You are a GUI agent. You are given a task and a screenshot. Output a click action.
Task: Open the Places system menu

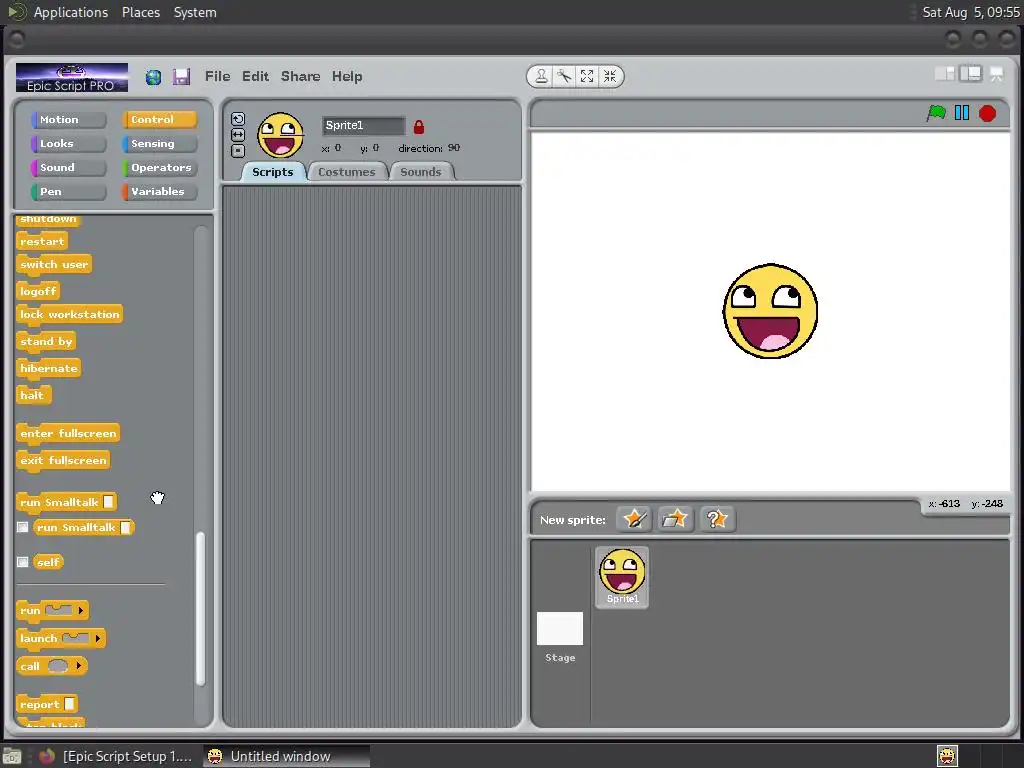coord(141,12)
